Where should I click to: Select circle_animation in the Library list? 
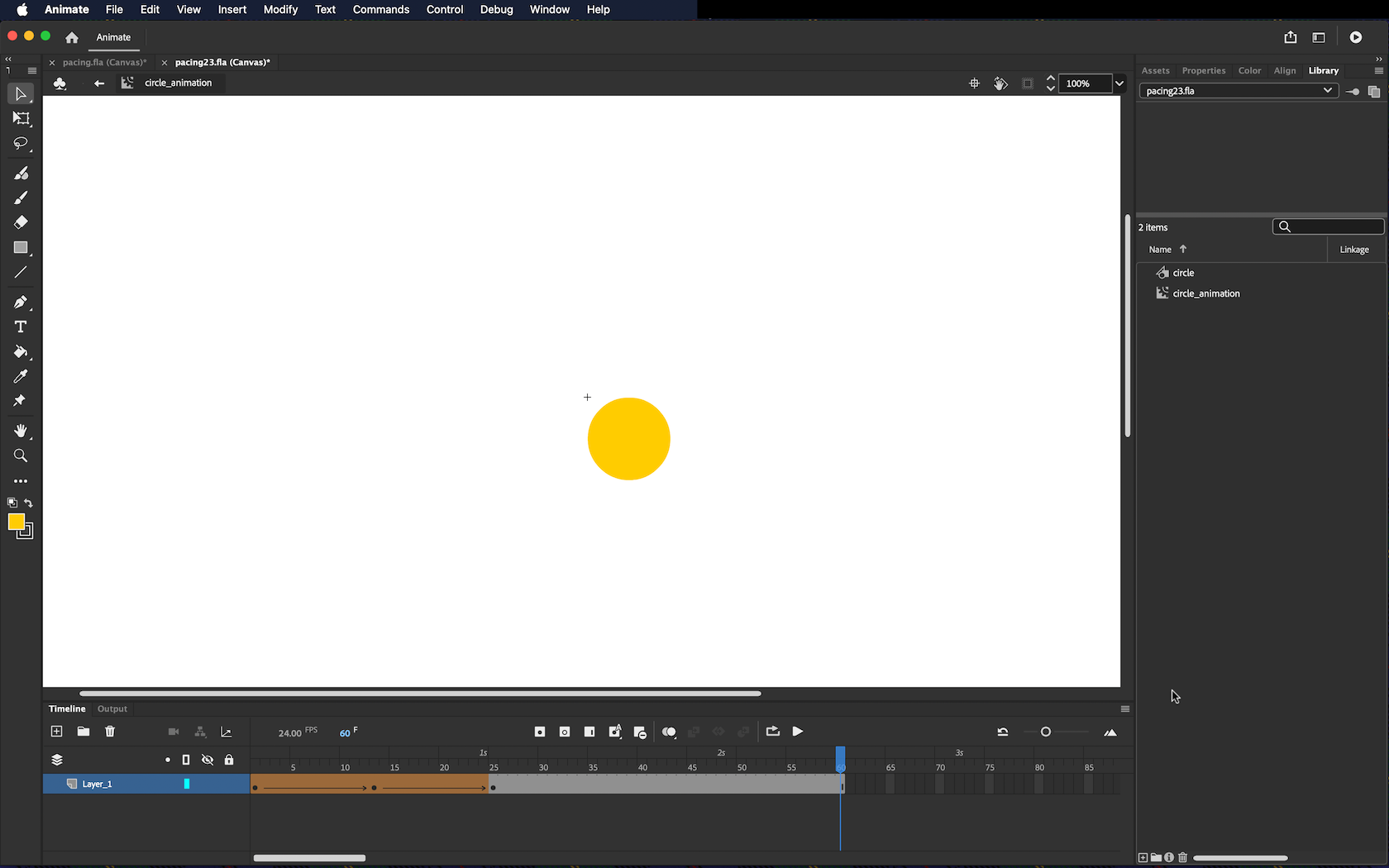[1205, 293]
